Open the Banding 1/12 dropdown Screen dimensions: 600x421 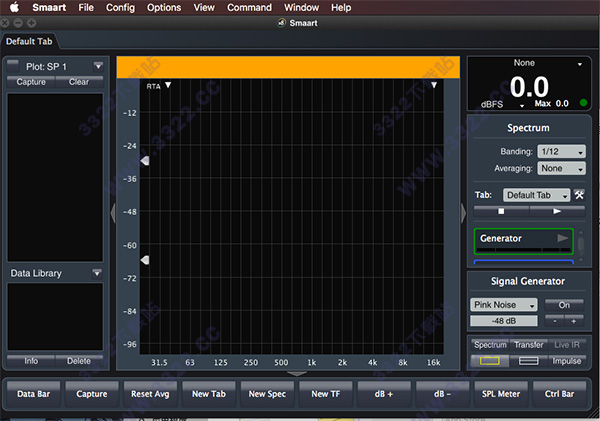(x=561, y=152)
